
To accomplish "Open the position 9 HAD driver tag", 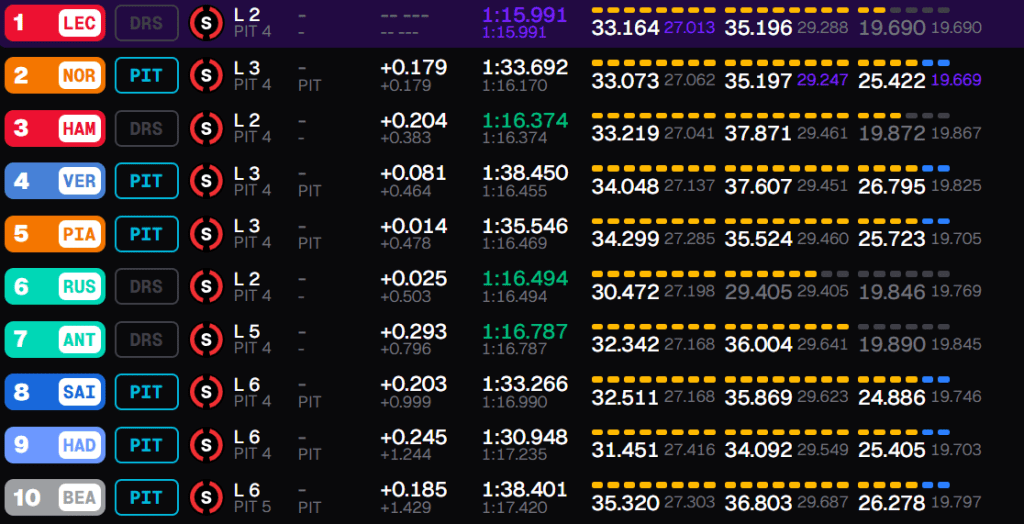I will pos(55,445).
